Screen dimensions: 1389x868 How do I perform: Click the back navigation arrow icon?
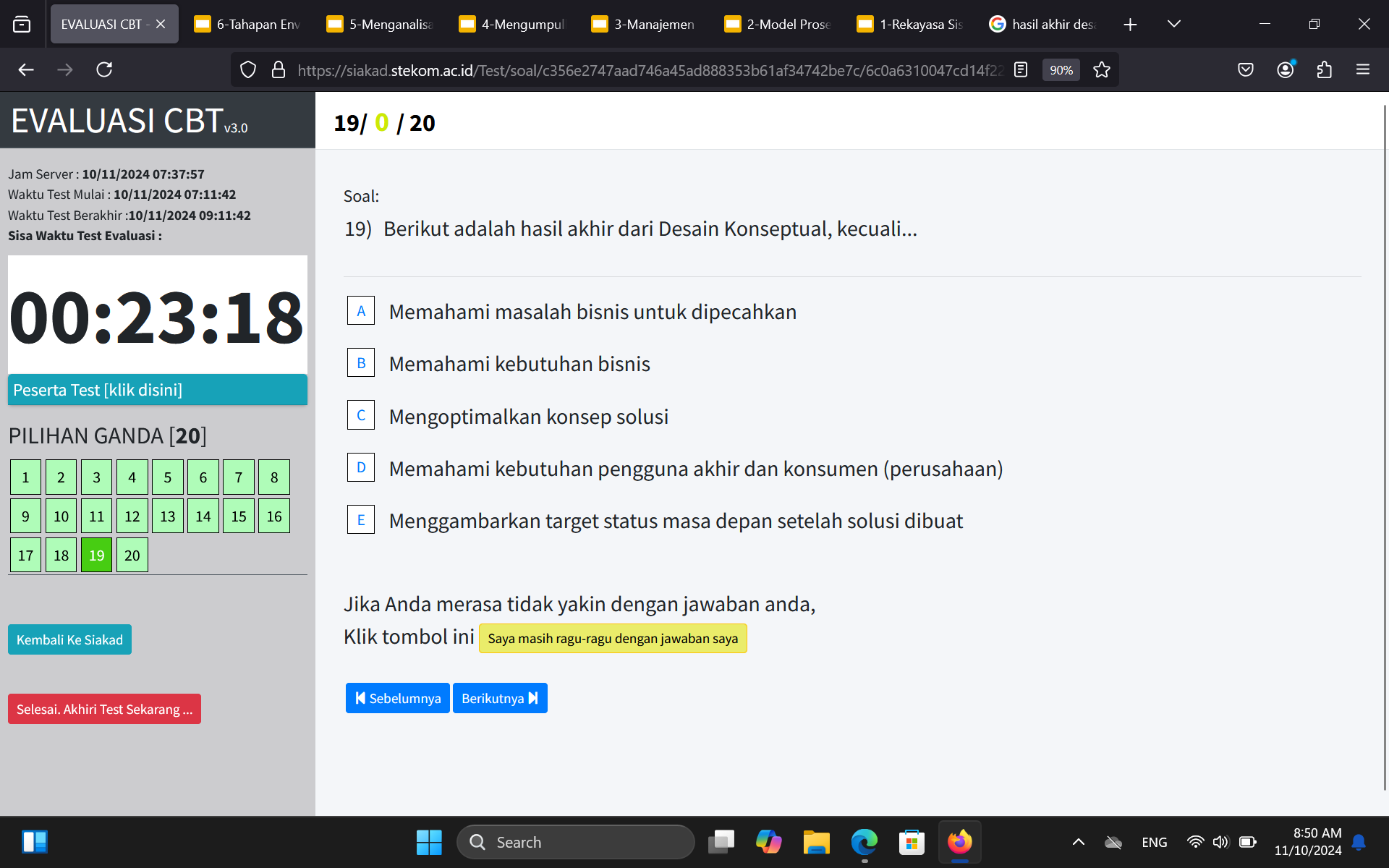coord(24,69)
